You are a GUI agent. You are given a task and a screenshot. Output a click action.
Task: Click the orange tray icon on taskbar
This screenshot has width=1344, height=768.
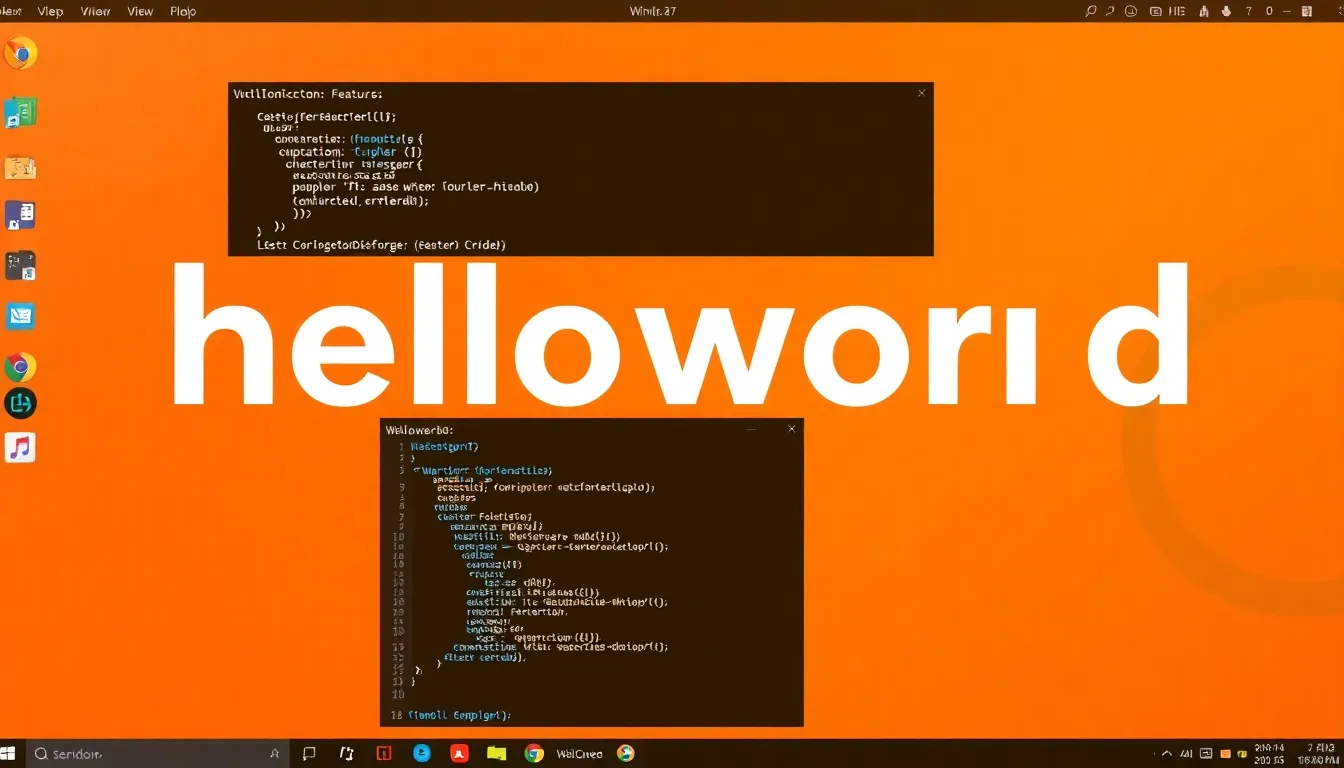coord(1225,754)
